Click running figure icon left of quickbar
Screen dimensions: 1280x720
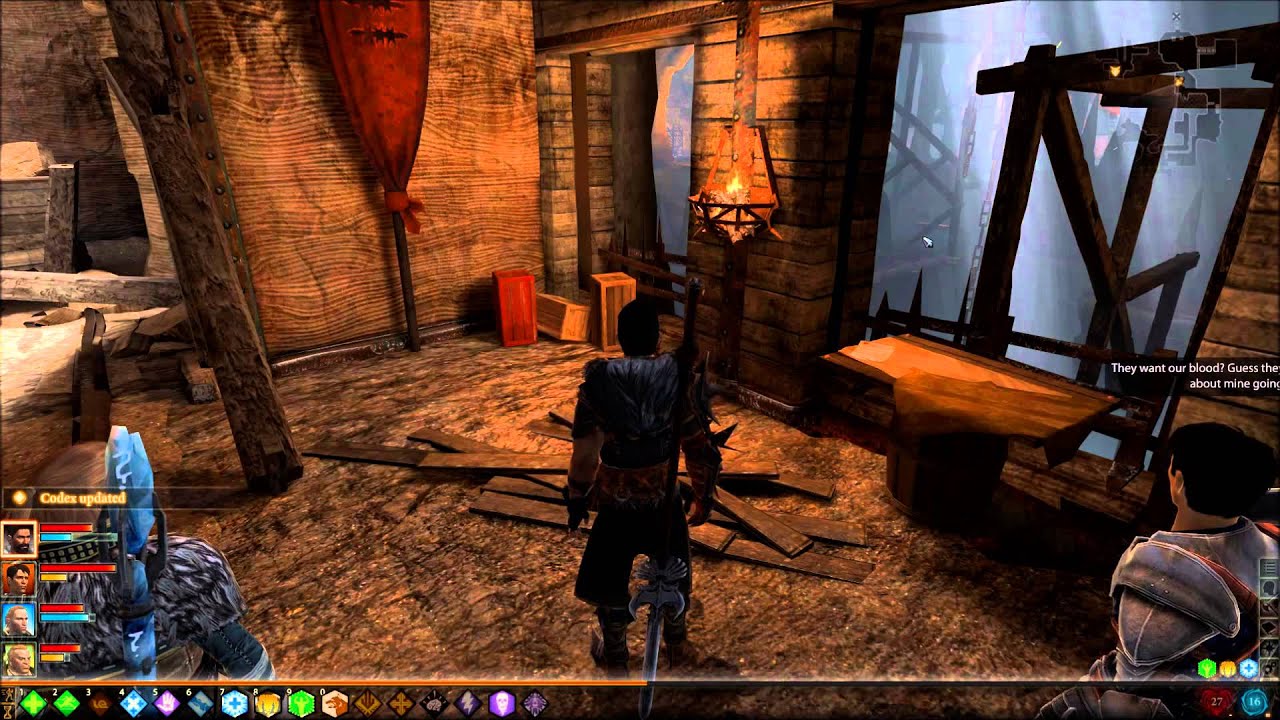(9, 693)
